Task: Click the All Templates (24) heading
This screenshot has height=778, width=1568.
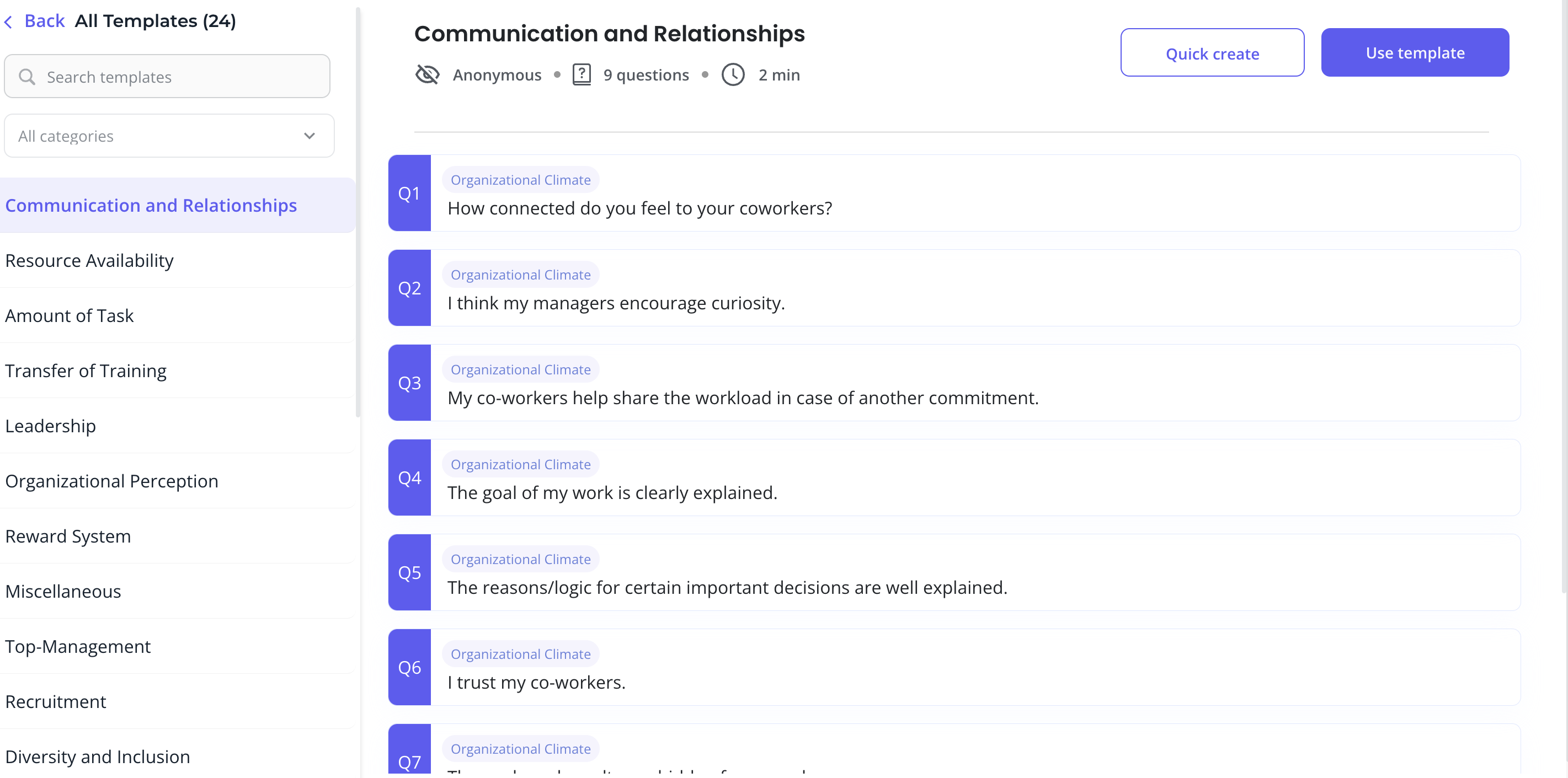Action: (x=155, y=22)
